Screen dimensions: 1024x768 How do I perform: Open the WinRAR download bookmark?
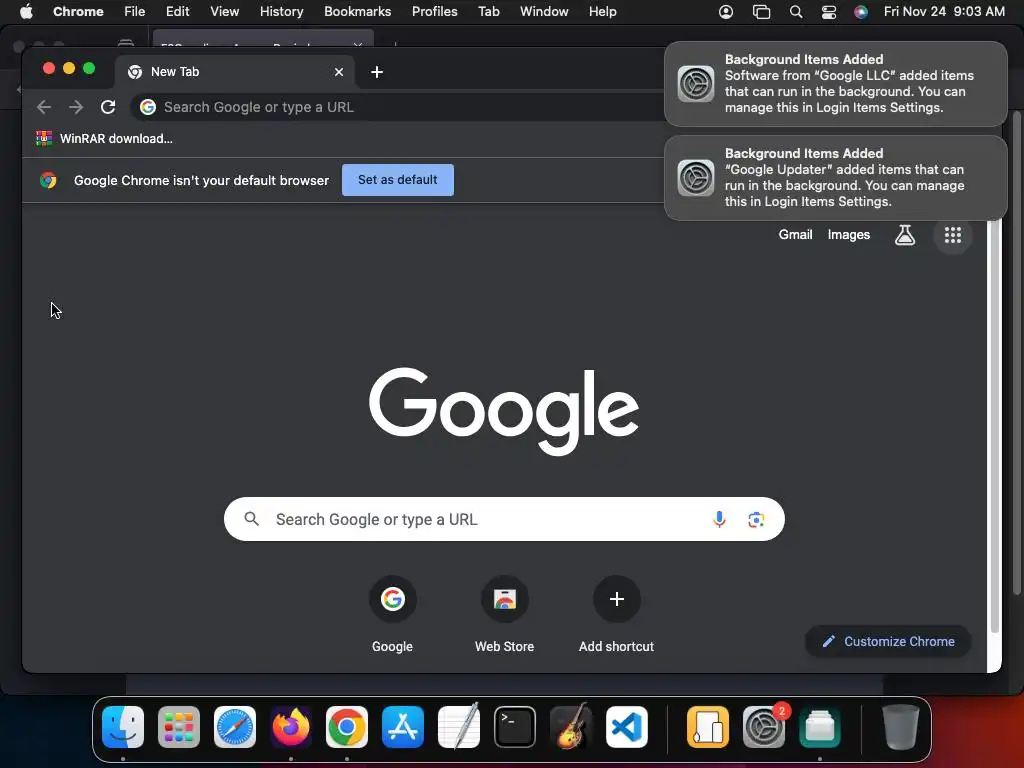(x=104, y=138)
